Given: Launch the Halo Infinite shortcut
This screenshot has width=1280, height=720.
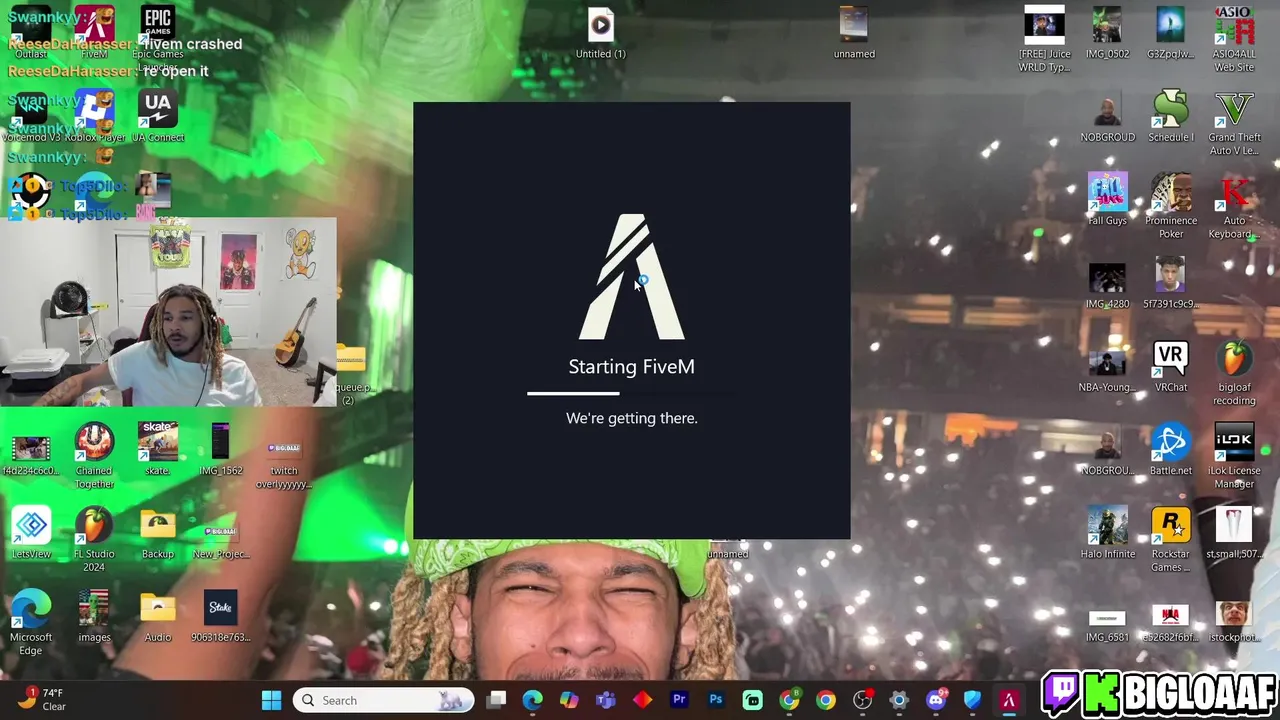Looking at the screenshot, I should pos(1107,533).
